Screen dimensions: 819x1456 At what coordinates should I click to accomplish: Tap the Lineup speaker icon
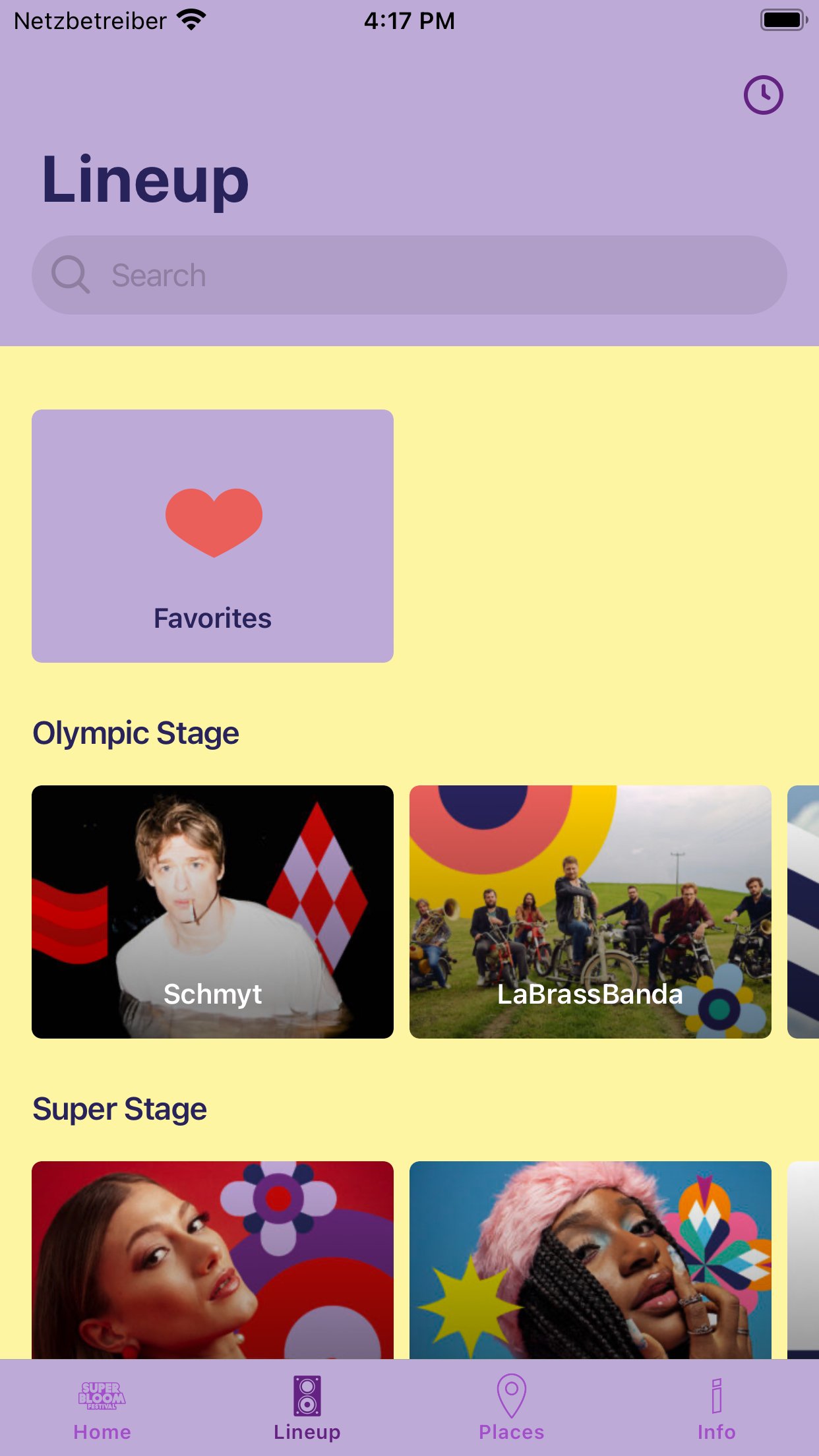(x=307, y=1395)
